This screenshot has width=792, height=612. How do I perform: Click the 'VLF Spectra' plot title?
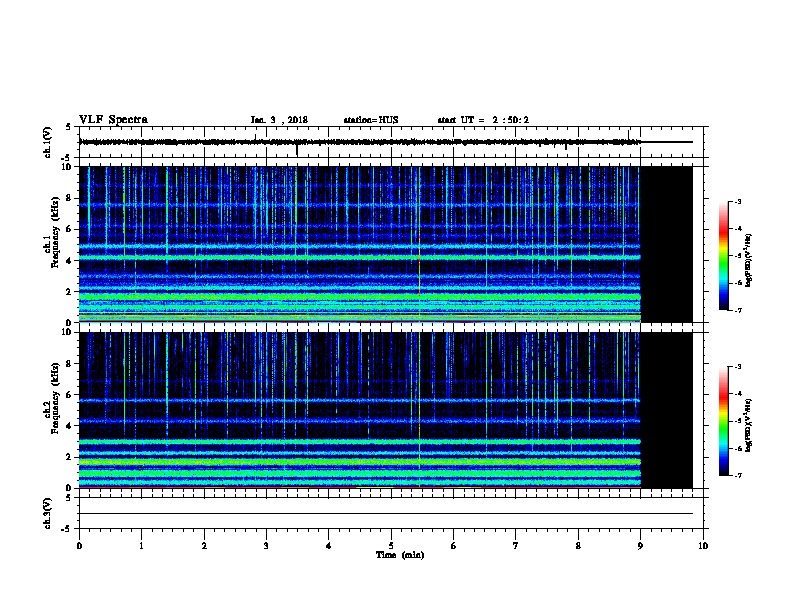click(x=113, y=120)
